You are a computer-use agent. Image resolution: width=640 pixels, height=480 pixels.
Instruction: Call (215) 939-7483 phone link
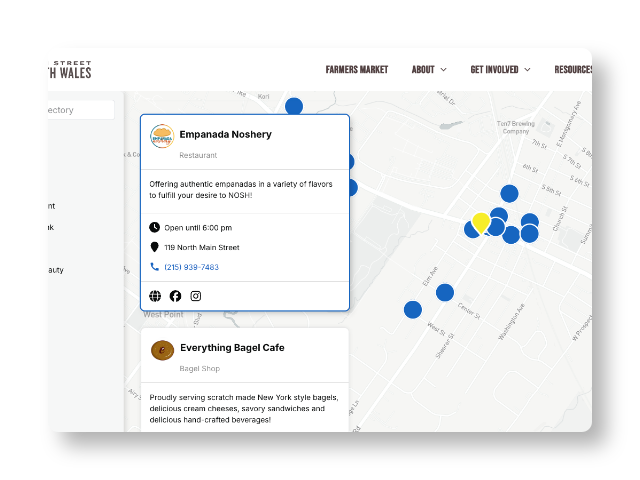[191, 267]
